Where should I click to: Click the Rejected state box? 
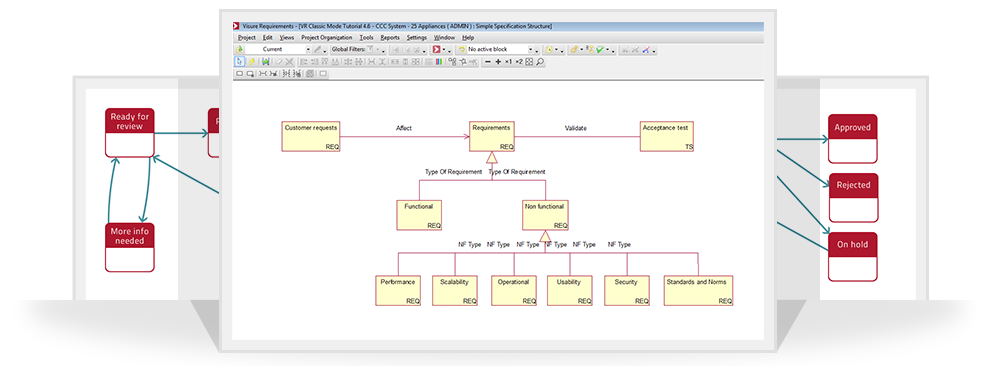click(x=853, y=198)
